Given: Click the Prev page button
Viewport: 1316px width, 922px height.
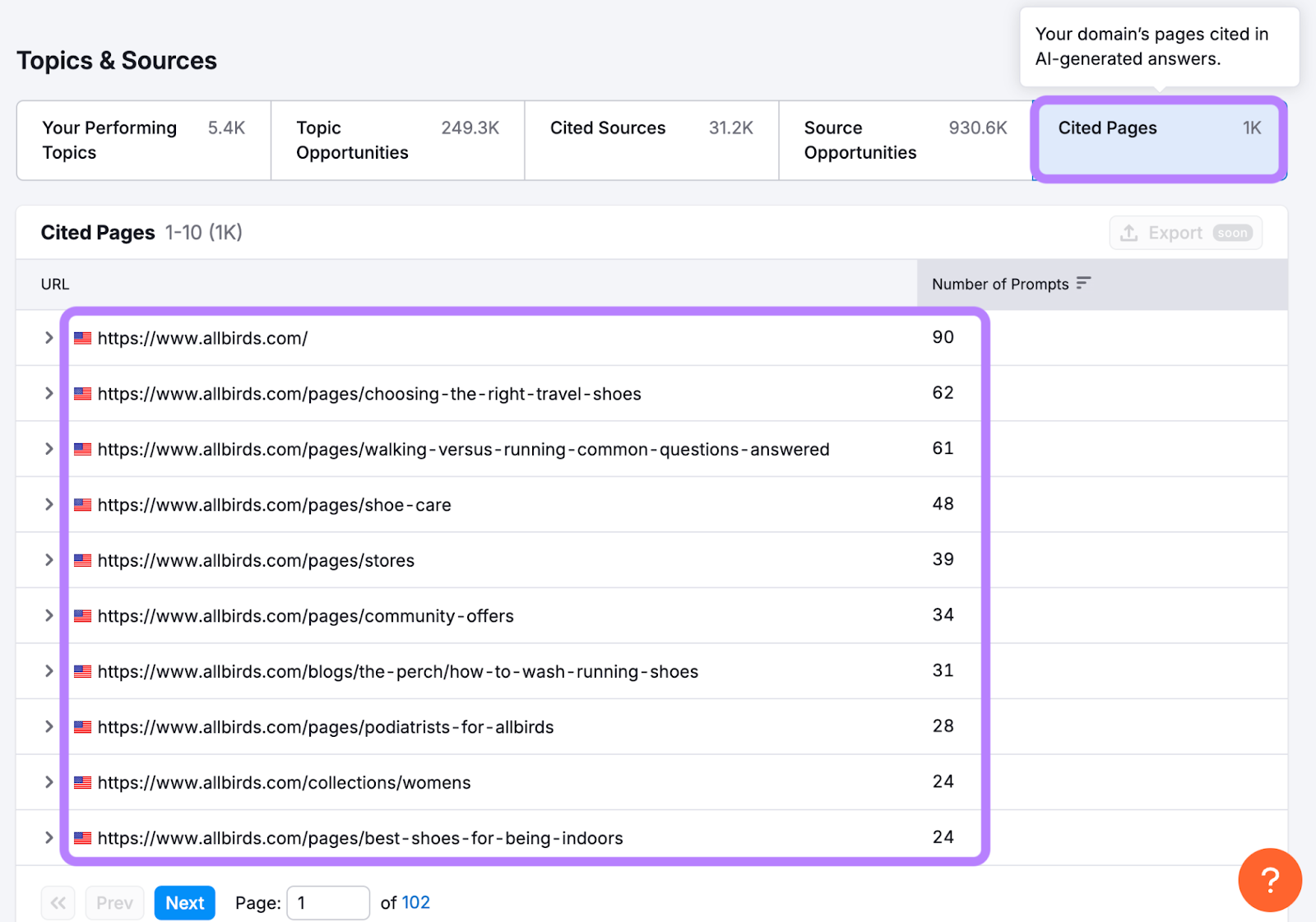Looking at the screenshot, I should 114,903.
